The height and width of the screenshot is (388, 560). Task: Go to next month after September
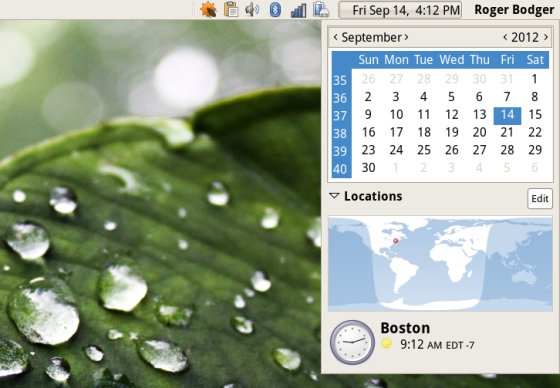point(406,37)
